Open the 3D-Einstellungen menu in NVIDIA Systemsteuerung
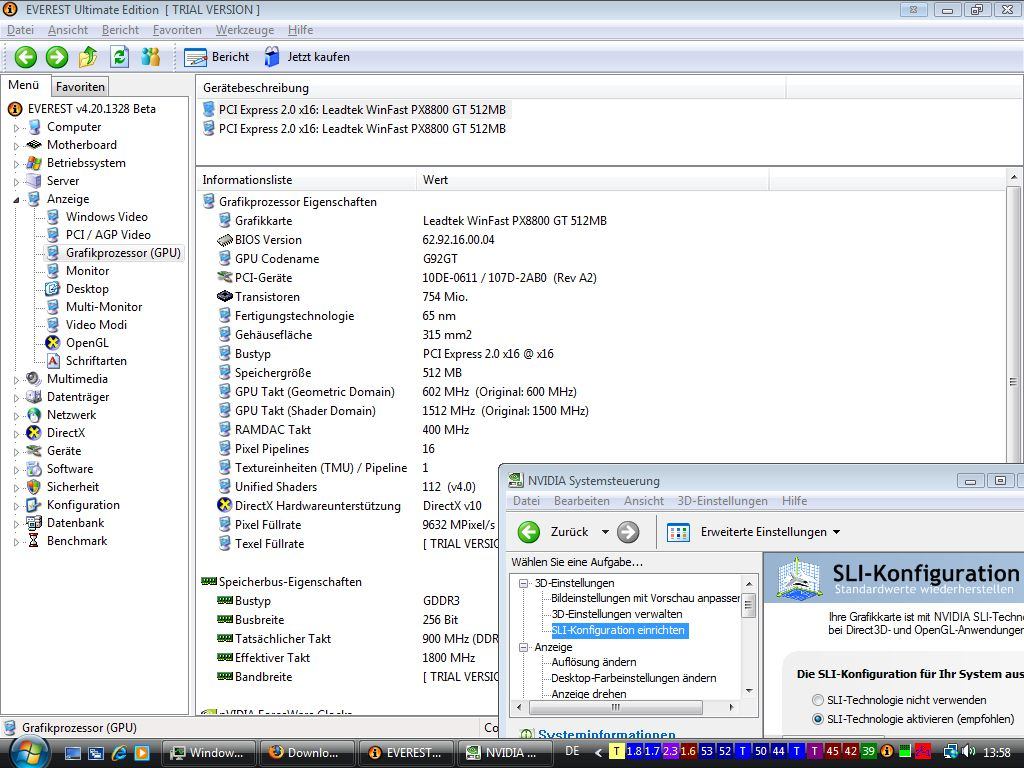This screenshot has width=1024, height=768. tap(722, 501)
